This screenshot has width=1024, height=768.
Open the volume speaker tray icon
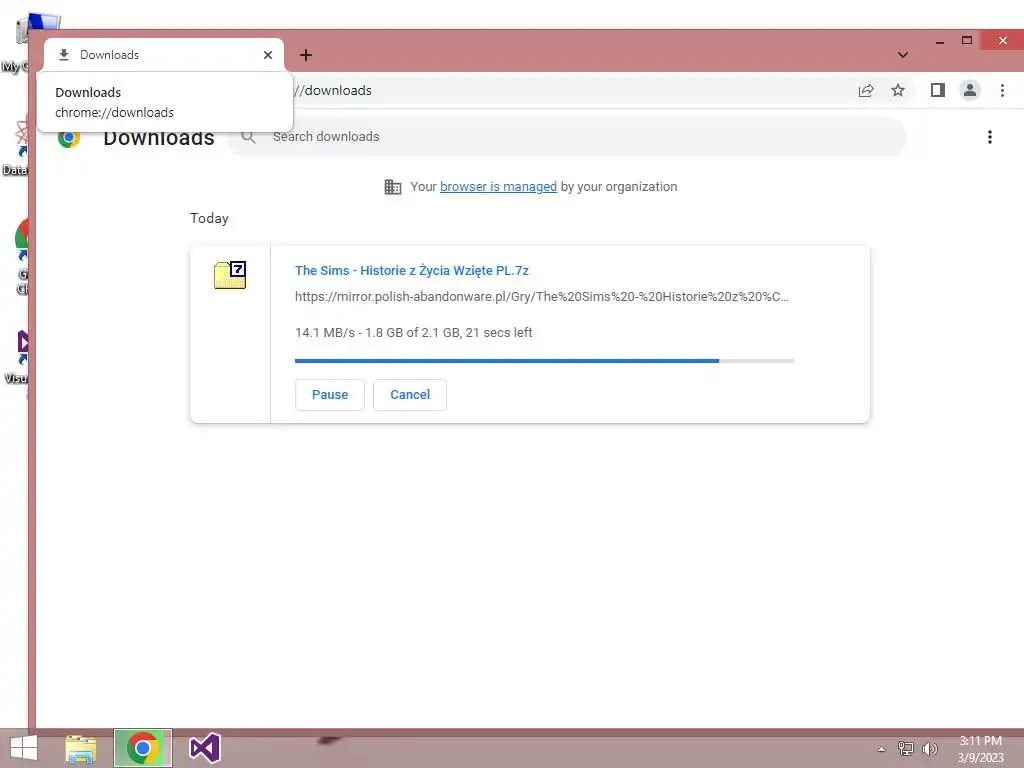(x=929, y=748)
